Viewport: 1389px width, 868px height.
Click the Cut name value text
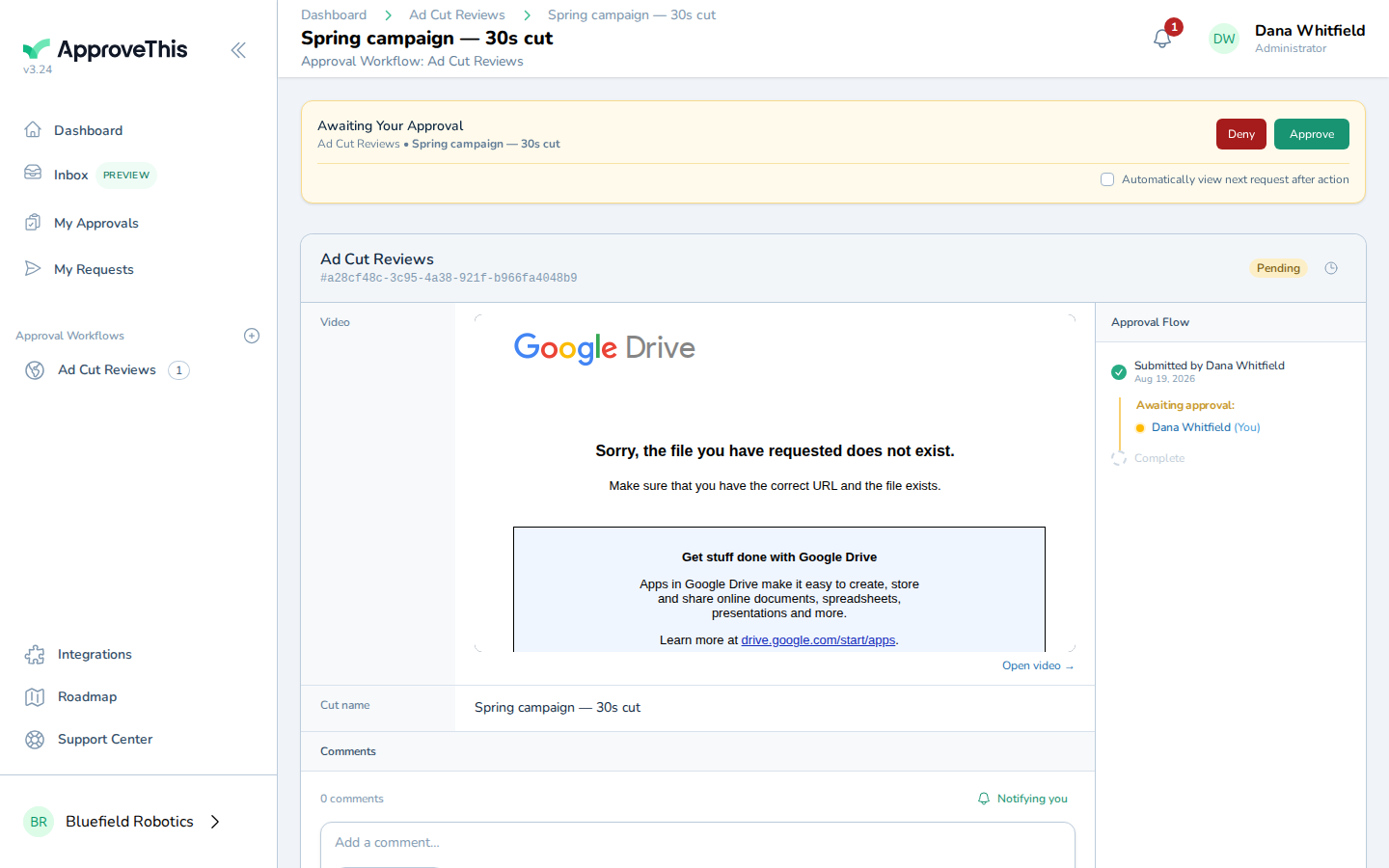coord(558,708)
